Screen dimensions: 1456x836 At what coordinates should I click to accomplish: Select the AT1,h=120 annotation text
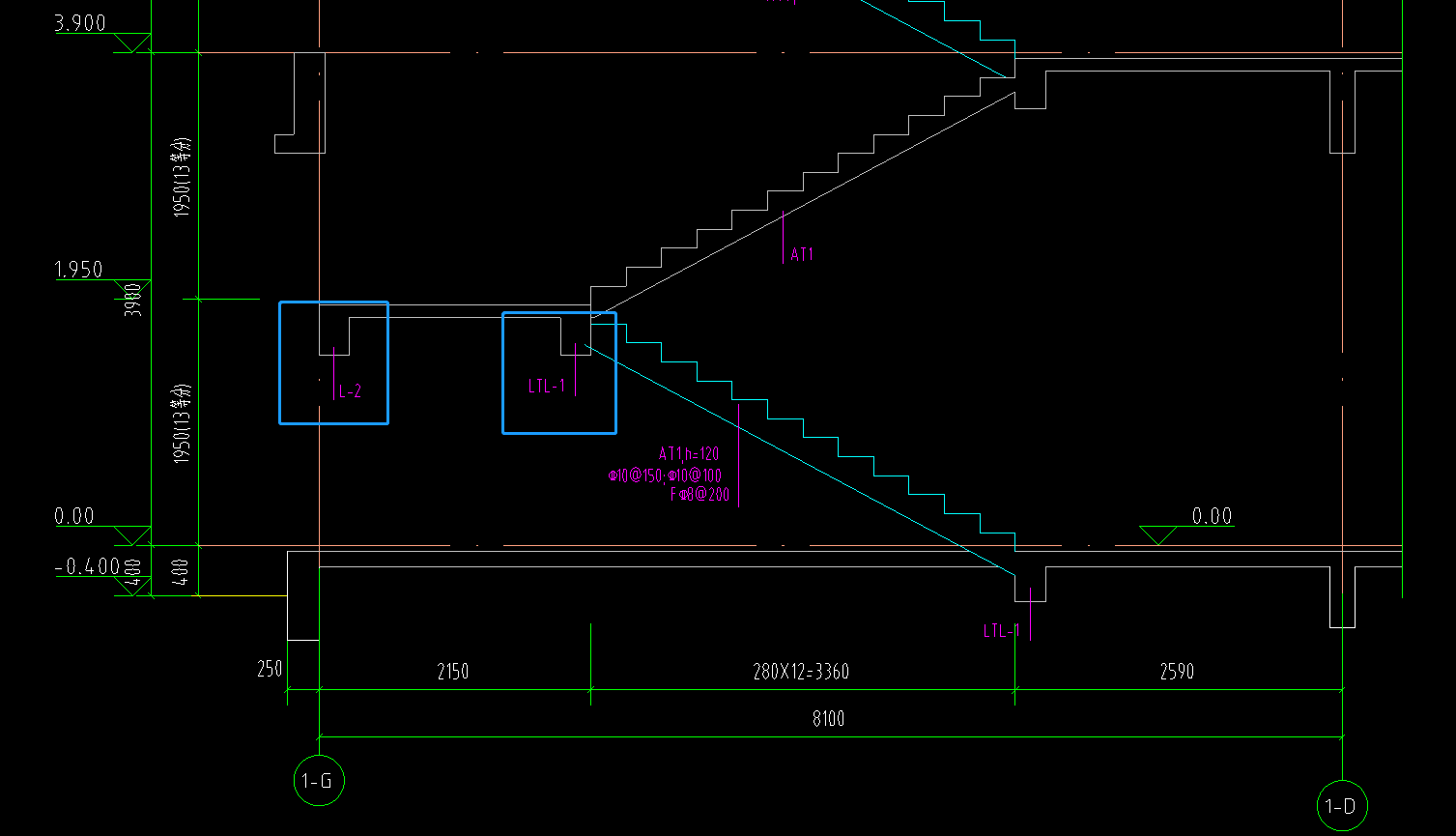tap(689, 453)
